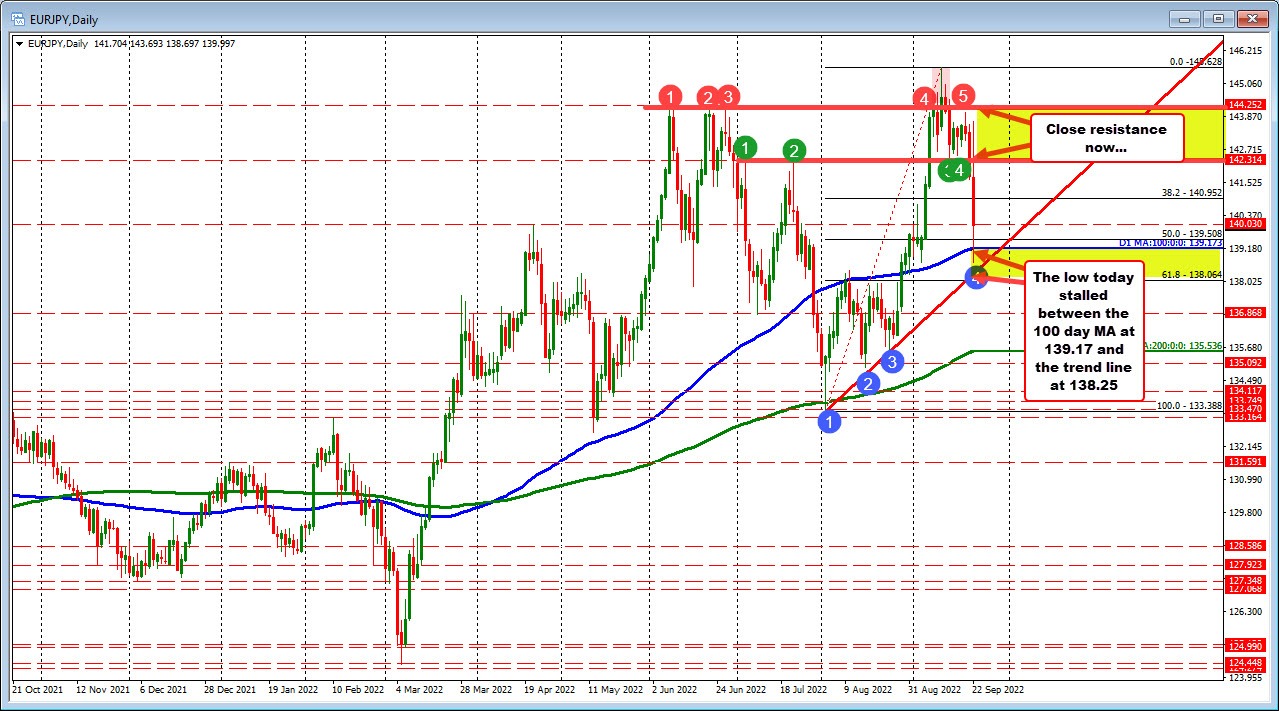This screenshot has height=711, width=1279.
Task: Click the red price label 128.586
Action: [x=1243, y=546]
